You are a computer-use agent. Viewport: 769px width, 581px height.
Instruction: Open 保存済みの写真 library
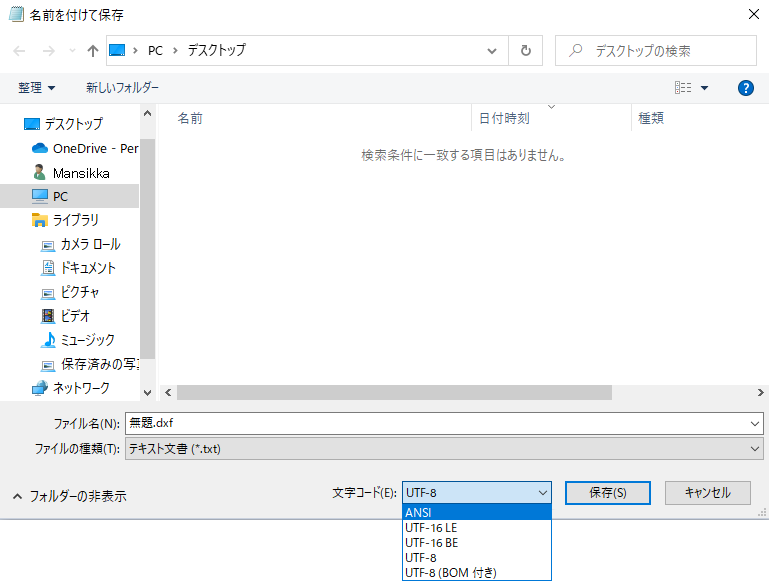click(90, 364)
